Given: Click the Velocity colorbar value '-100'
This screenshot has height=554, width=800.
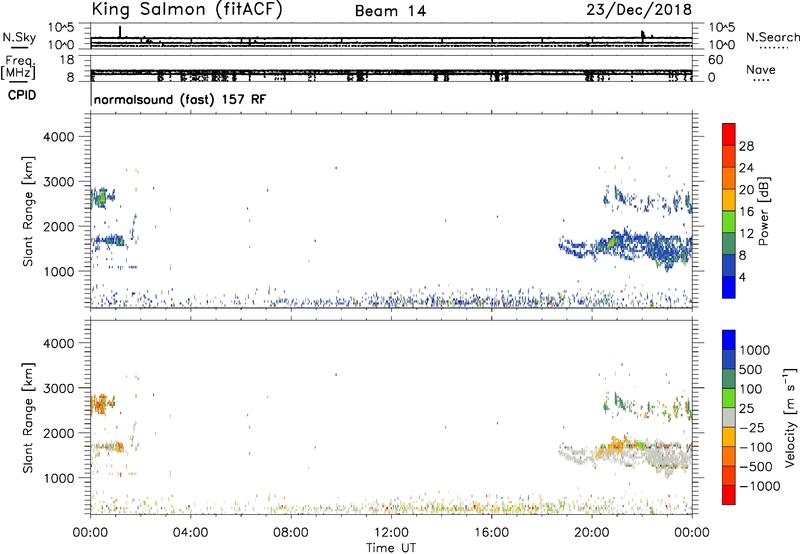Looking at the screenshot, I should (x=756, y=447).
